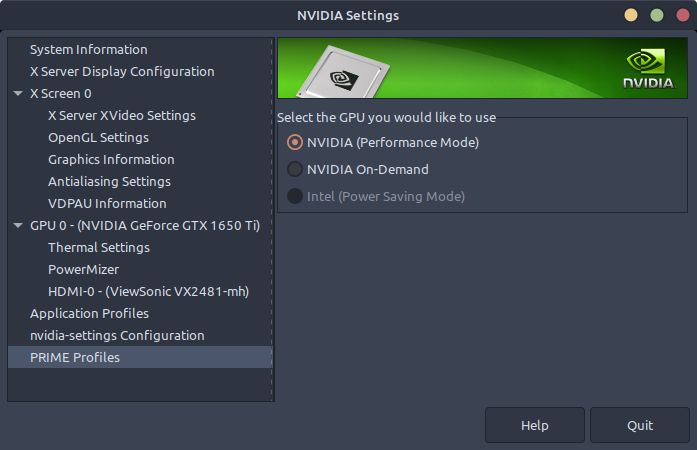Click the NVIDIA logo in banner
Screen dimensions: 697x450
point(649,69)
